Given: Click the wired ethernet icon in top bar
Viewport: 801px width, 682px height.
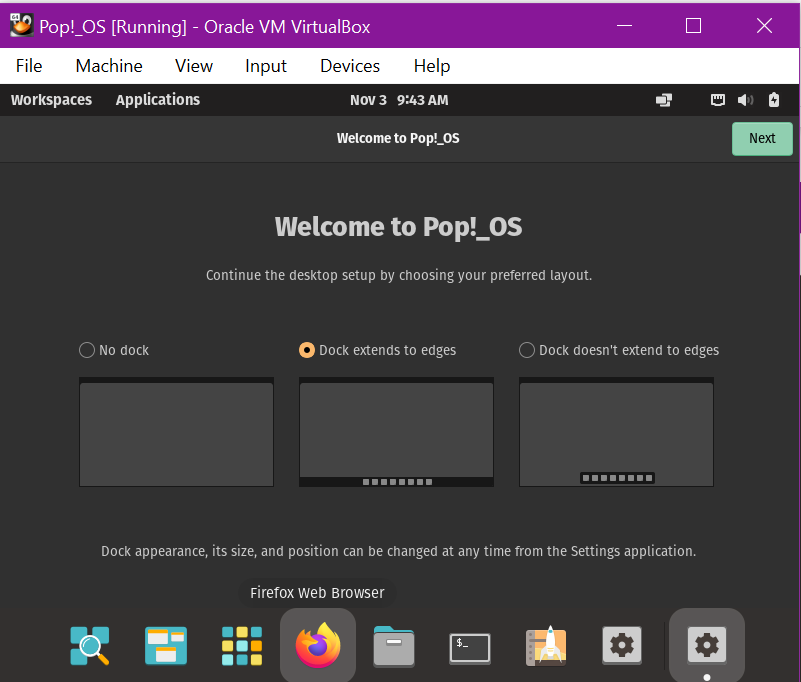Looking at the screenshot, I should click(718, 100).
